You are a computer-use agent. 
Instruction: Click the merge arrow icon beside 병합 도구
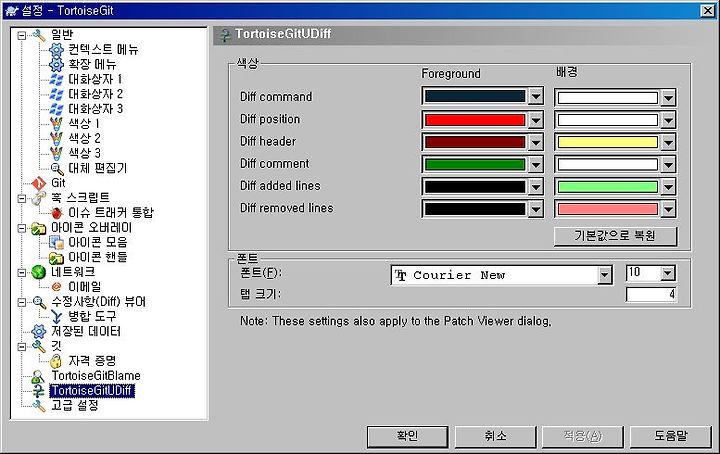coord(56,316)
